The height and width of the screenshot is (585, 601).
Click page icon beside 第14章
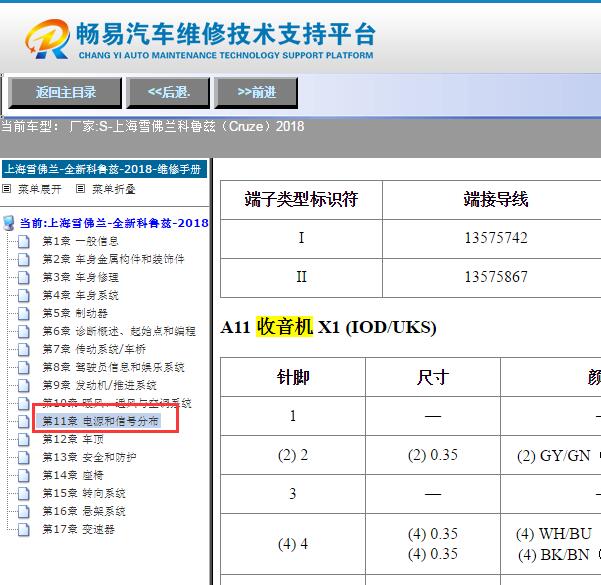[24, 476]
